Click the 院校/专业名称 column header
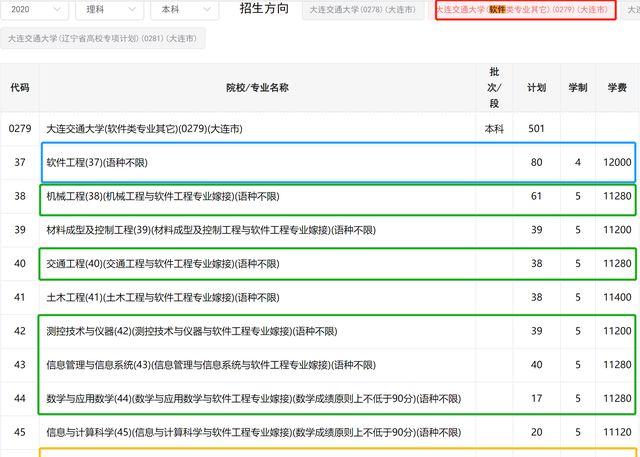The height and width of the screenshot is (457, 640). pos(257,87)
